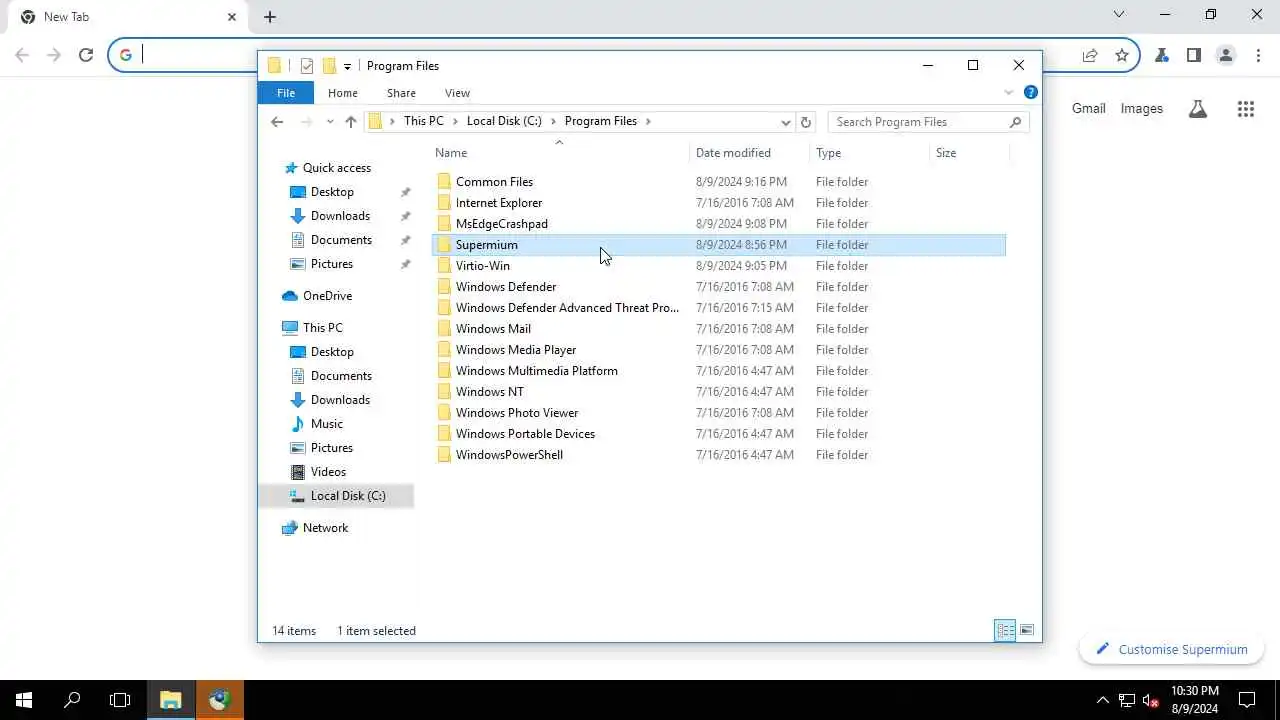The image size is (1280, 720).
Task: Click the blue Help question mark icon
Action: [x=1031, y=92]
